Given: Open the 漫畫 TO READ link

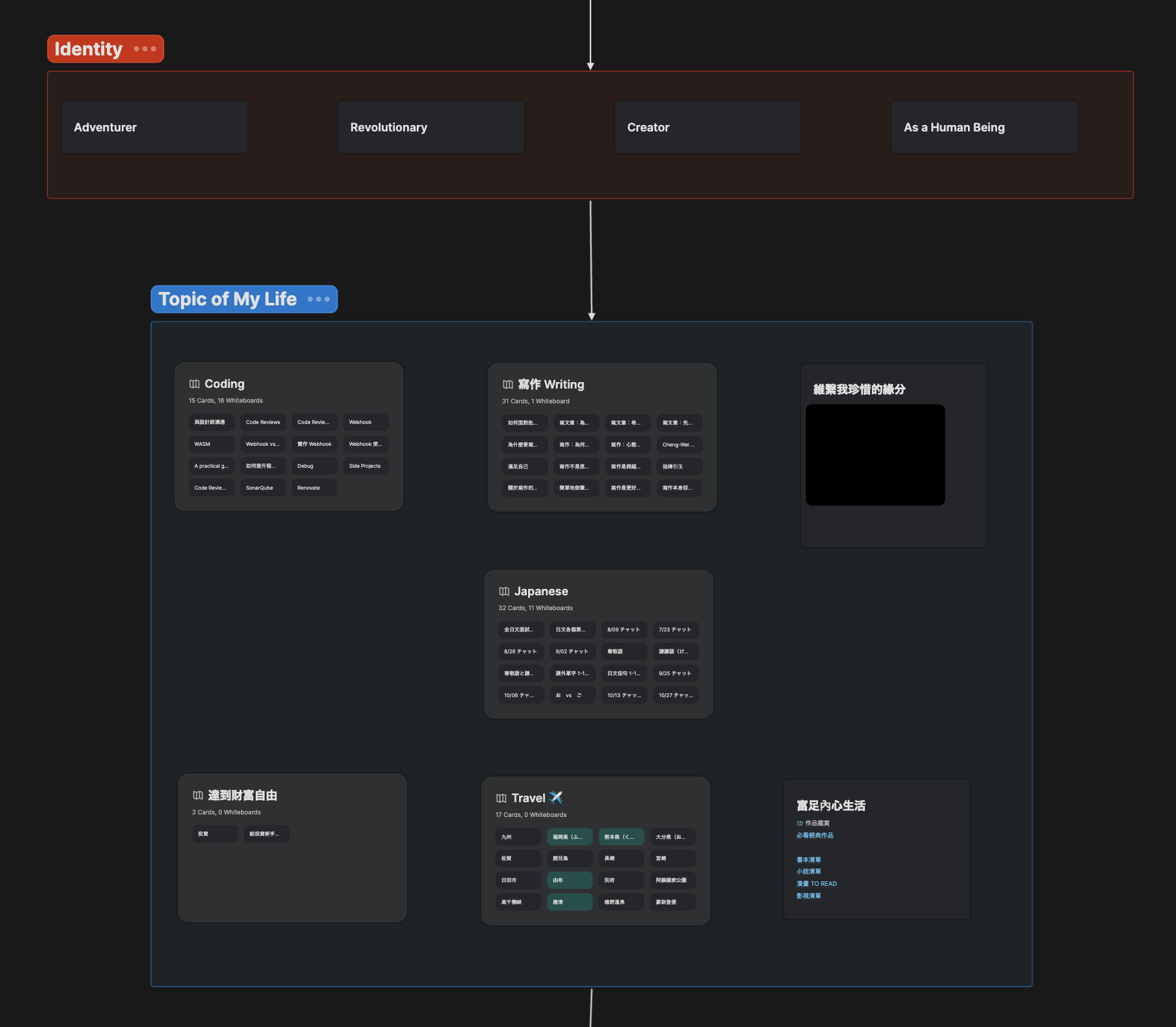Looking at the screenshot, I should coord(817,884).
